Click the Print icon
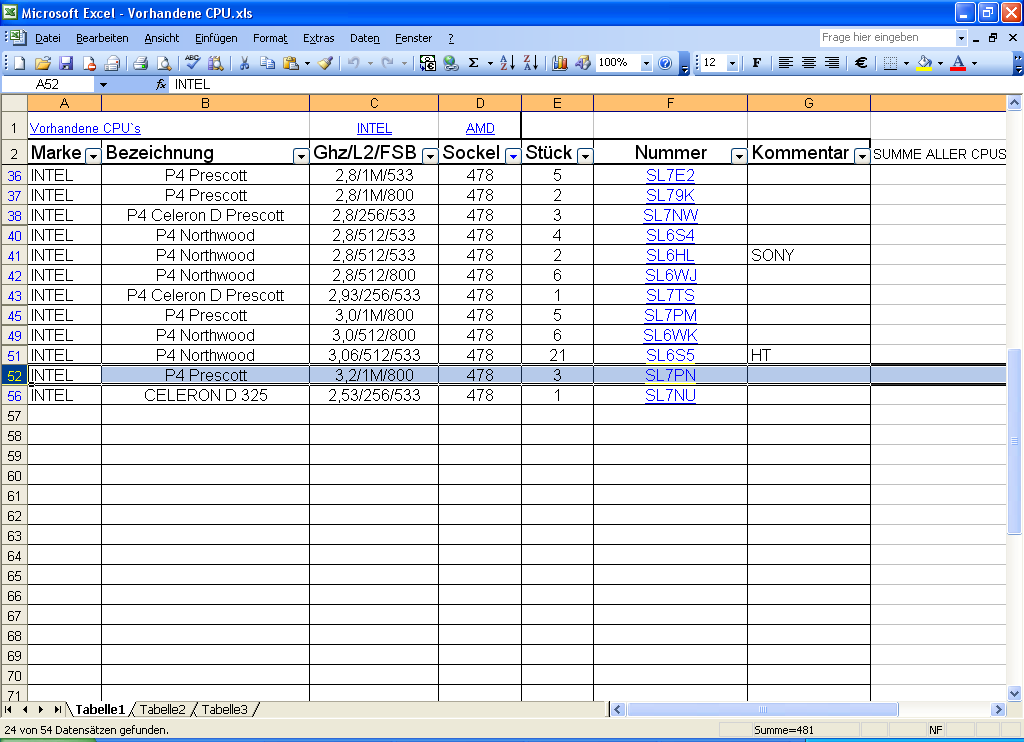This screenshot has width=1024, height=742. [140, 63]
